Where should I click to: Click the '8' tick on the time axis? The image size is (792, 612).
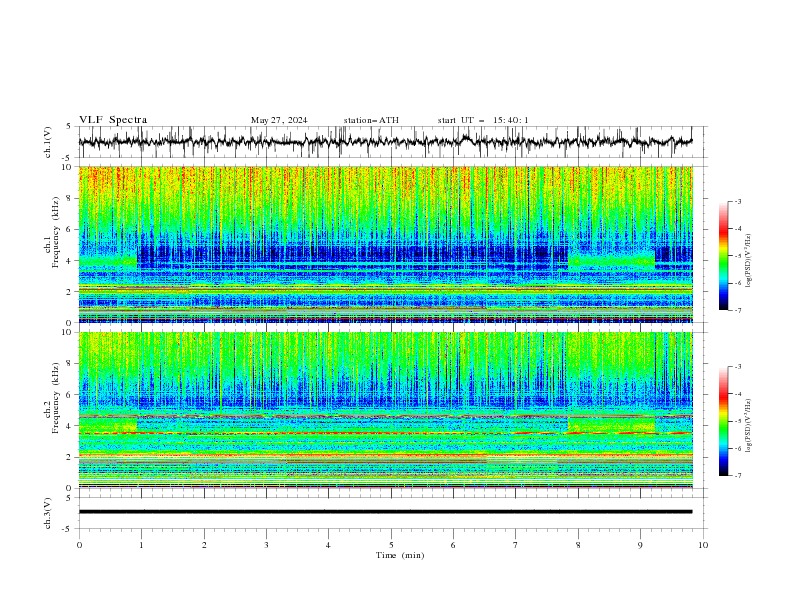[x=578, y=545]
